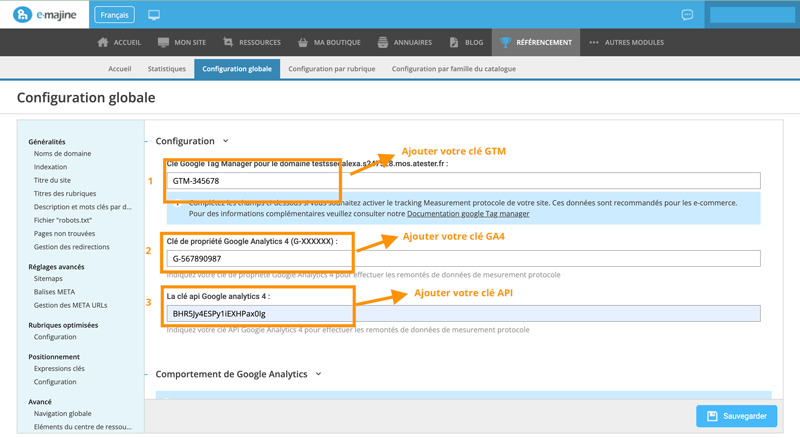800x438 pixels.
Task: Open the Mon Site menu
Action: pyautogui.click(x=182, y=42)
